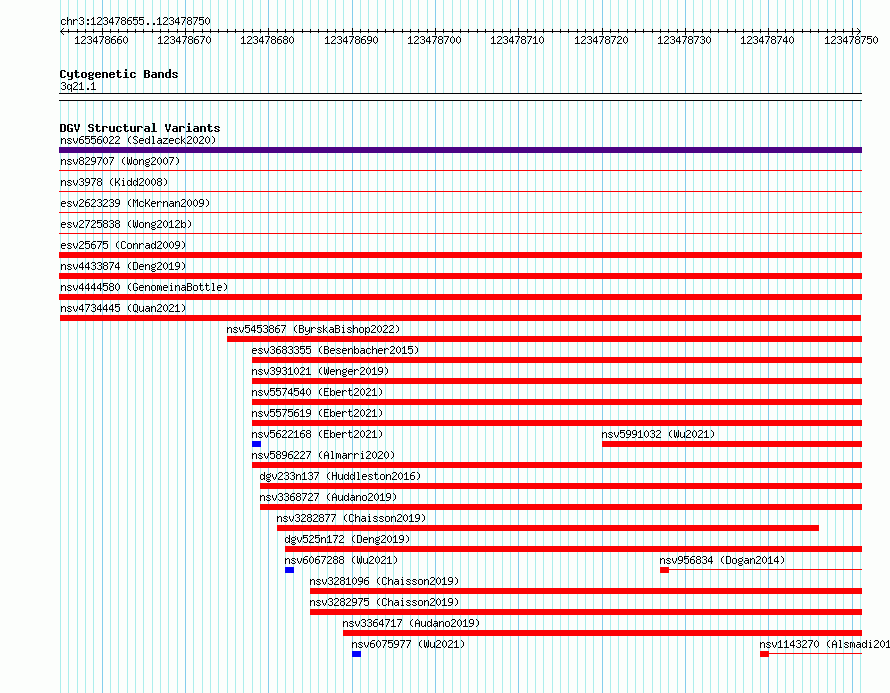Click ruler position 123478680
890x693 pixels.
point(267,40)
